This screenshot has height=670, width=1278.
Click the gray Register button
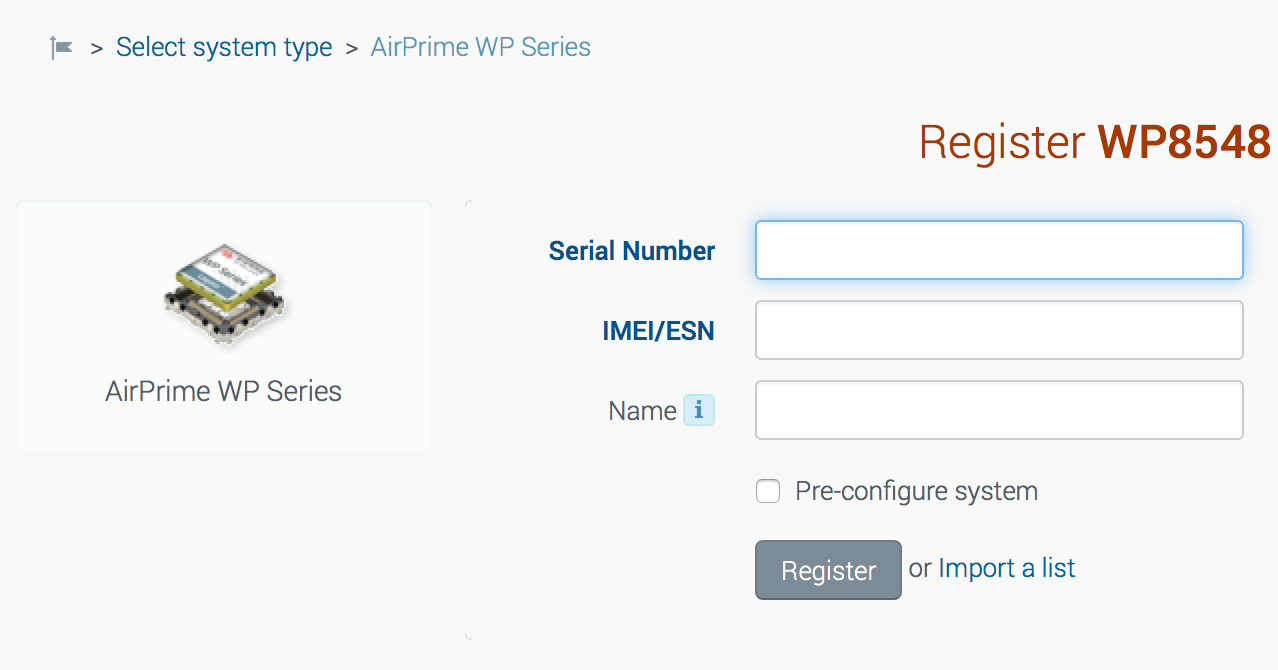tap(828, 570)
